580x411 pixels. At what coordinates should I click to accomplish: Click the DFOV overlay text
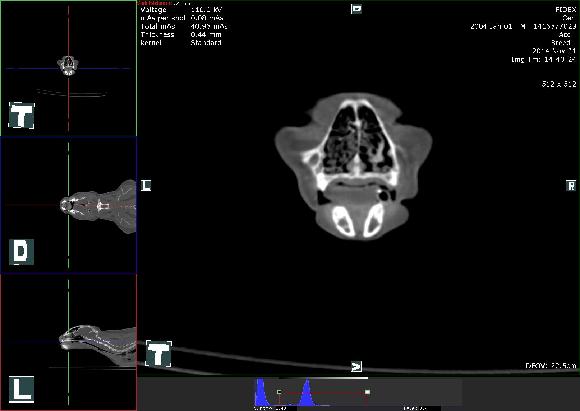coord(550,365)
